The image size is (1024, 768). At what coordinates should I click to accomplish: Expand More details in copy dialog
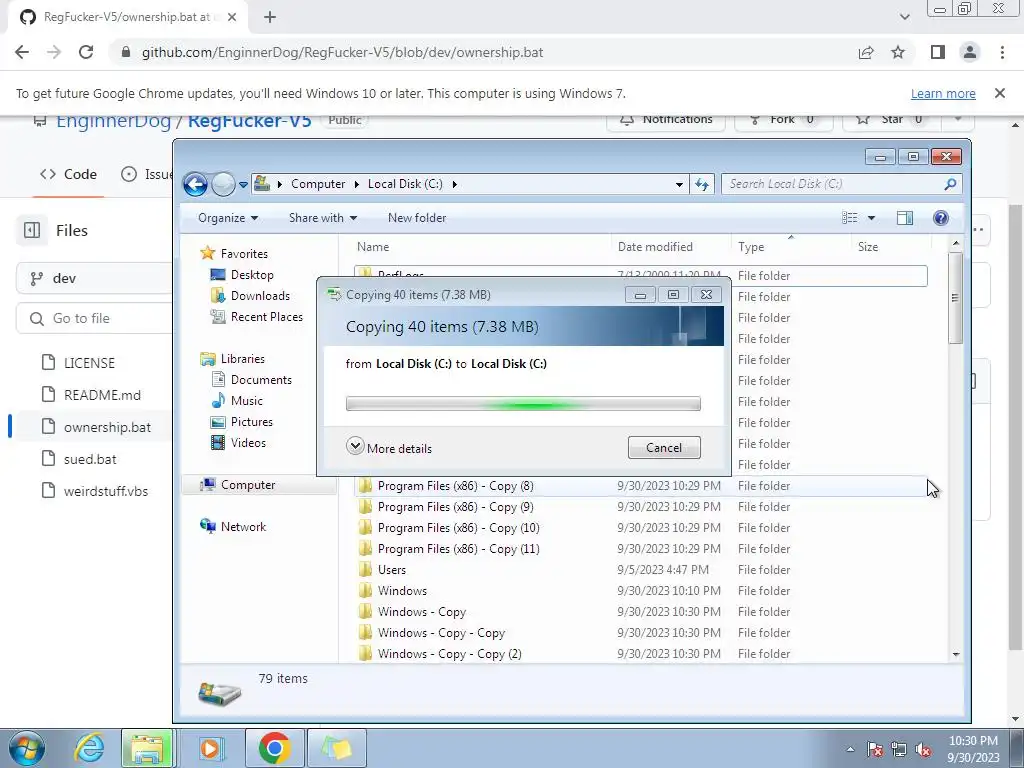(389, 448)
